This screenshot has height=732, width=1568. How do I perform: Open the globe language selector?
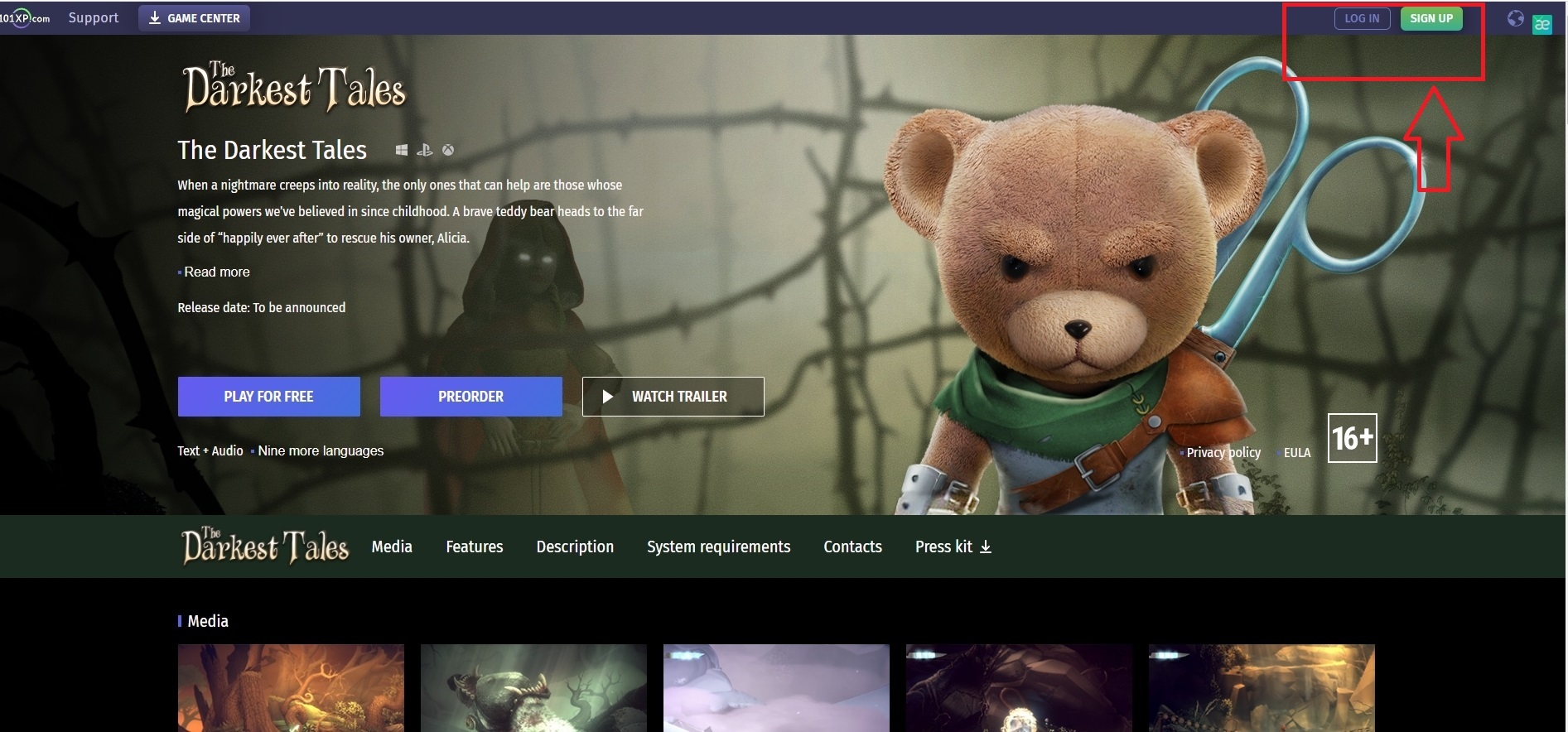coord(1515,18)
